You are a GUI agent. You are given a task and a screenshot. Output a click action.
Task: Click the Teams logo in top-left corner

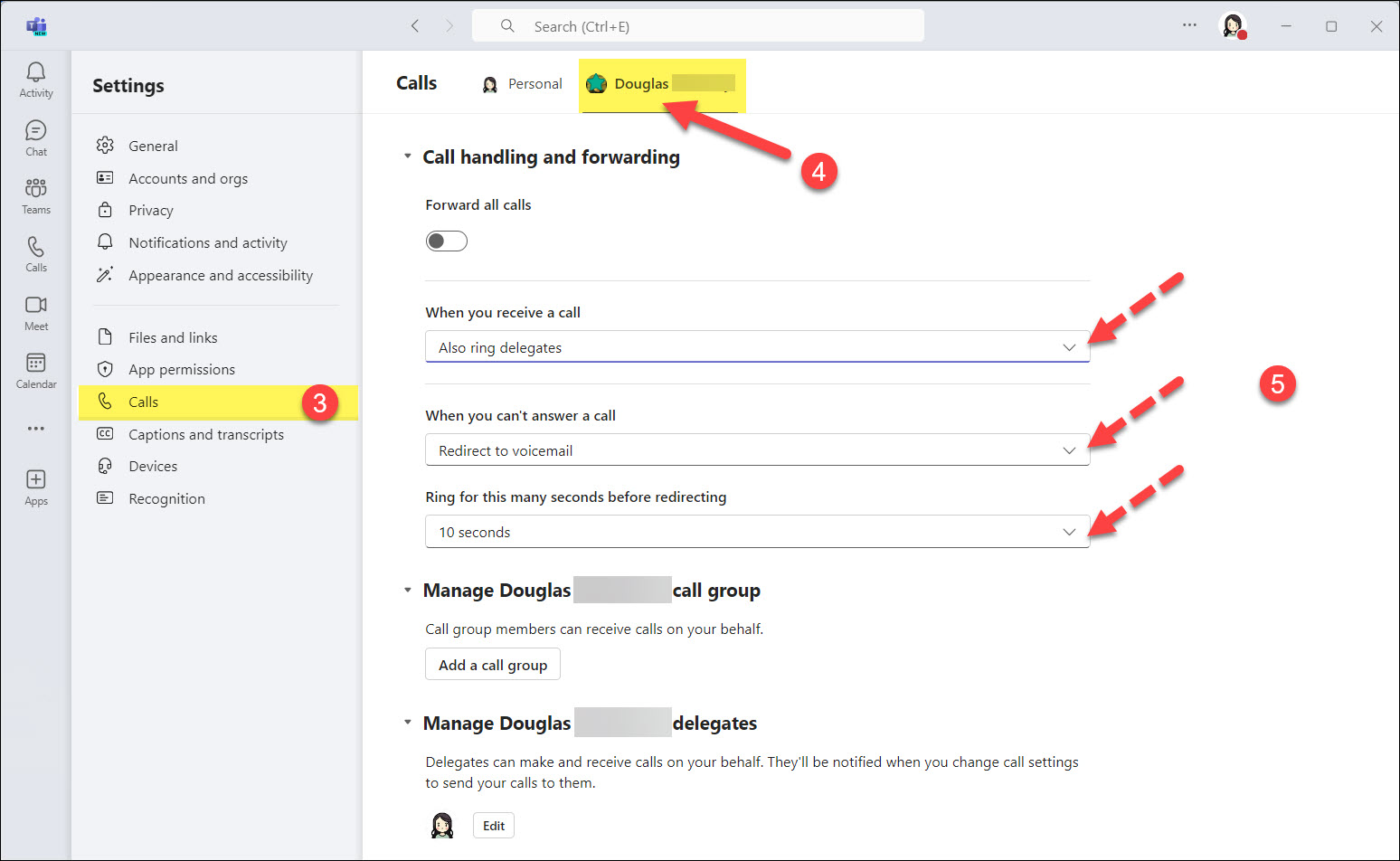click(x=36, y=25)
